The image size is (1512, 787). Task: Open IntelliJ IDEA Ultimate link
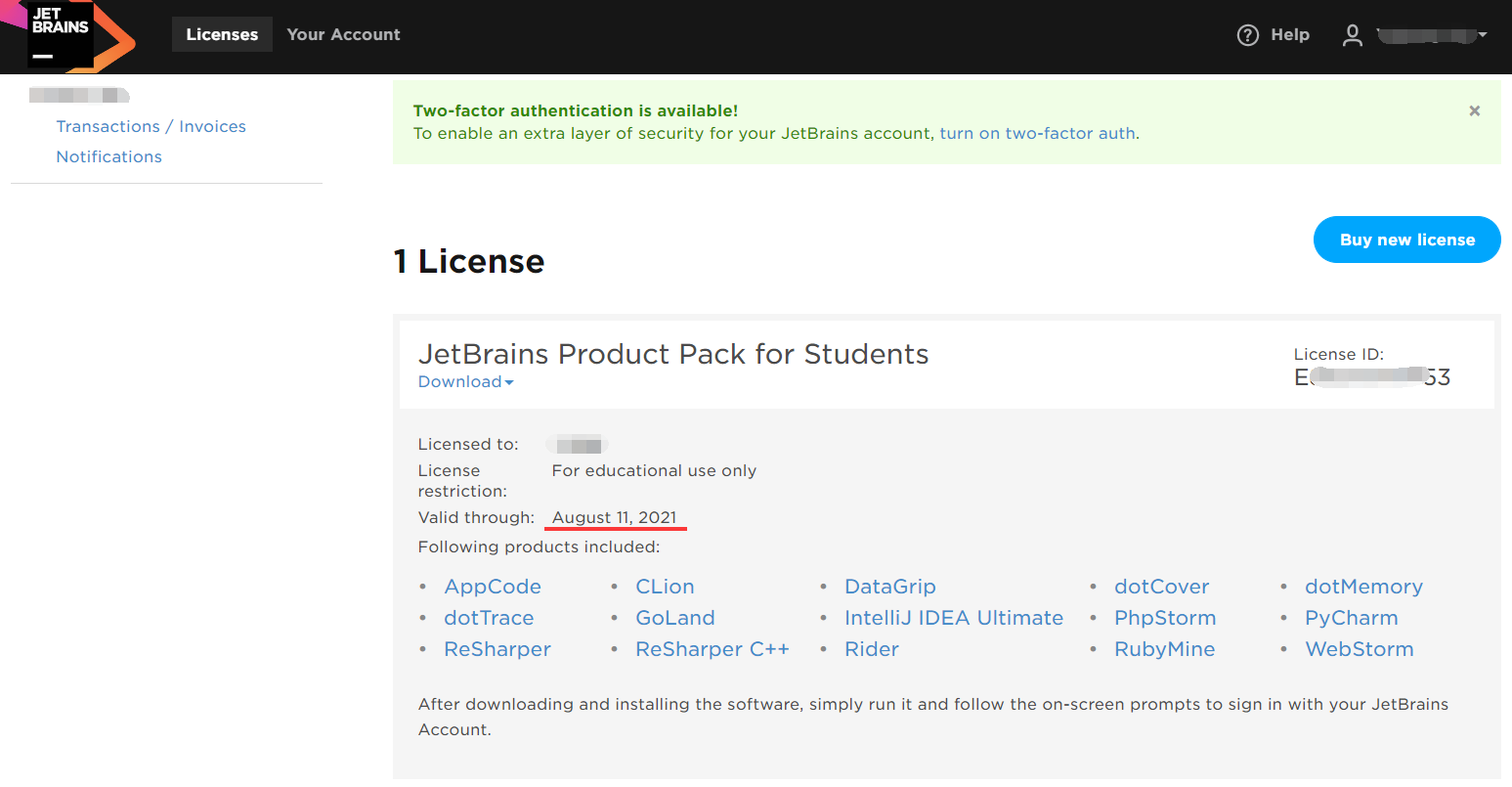coord(954,618)
